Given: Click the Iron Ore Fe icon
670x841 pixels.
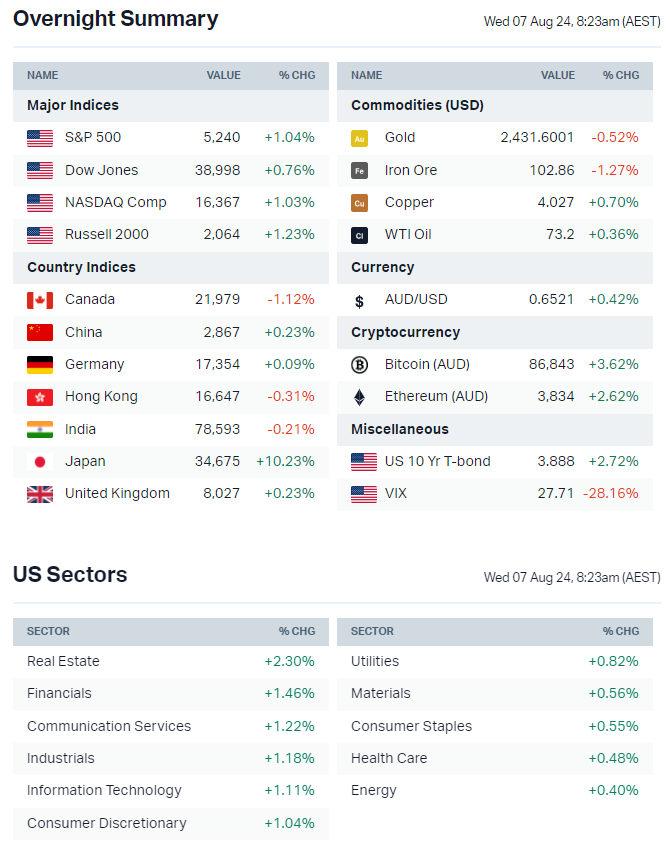Looking at the screenshot, I should (x=360, y=171).
